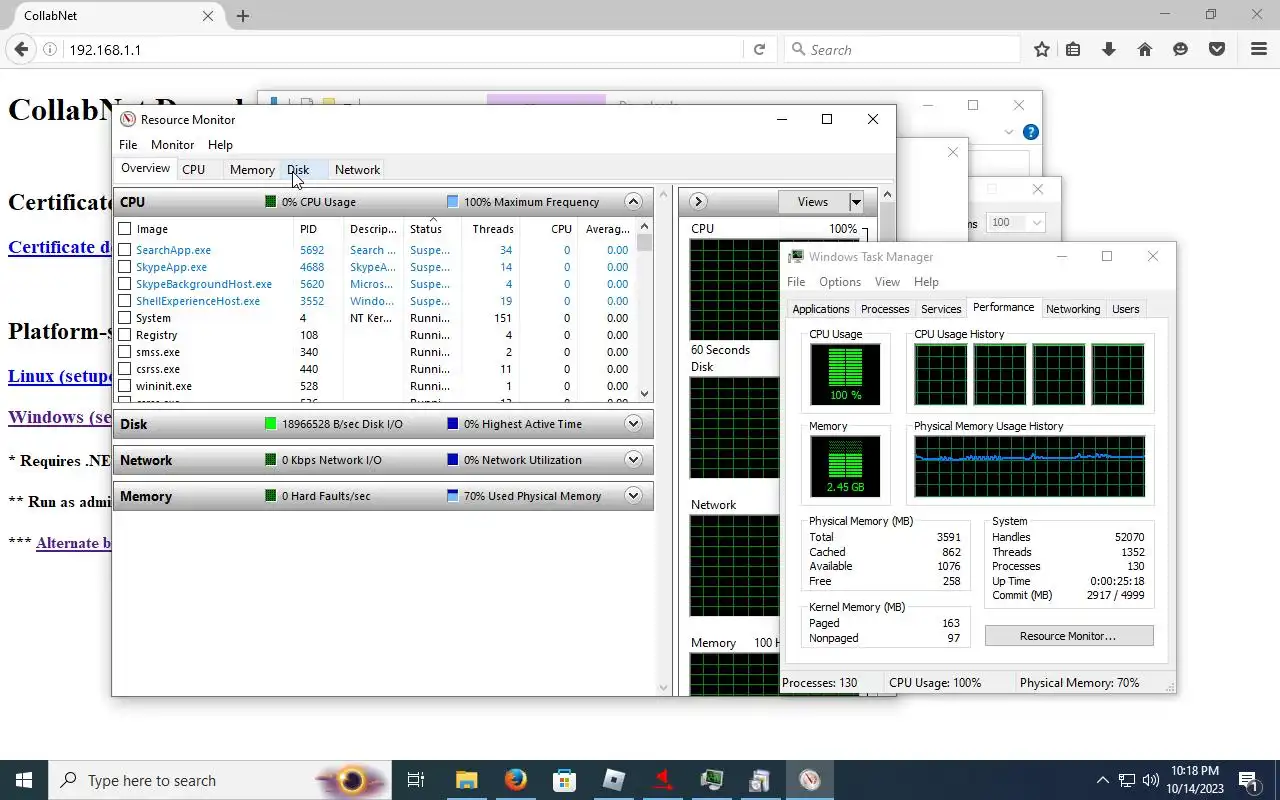Viewport: 1280px width, 800px height.
Task: Open the Processes tab in Task Manager
Action: point(885,309)
